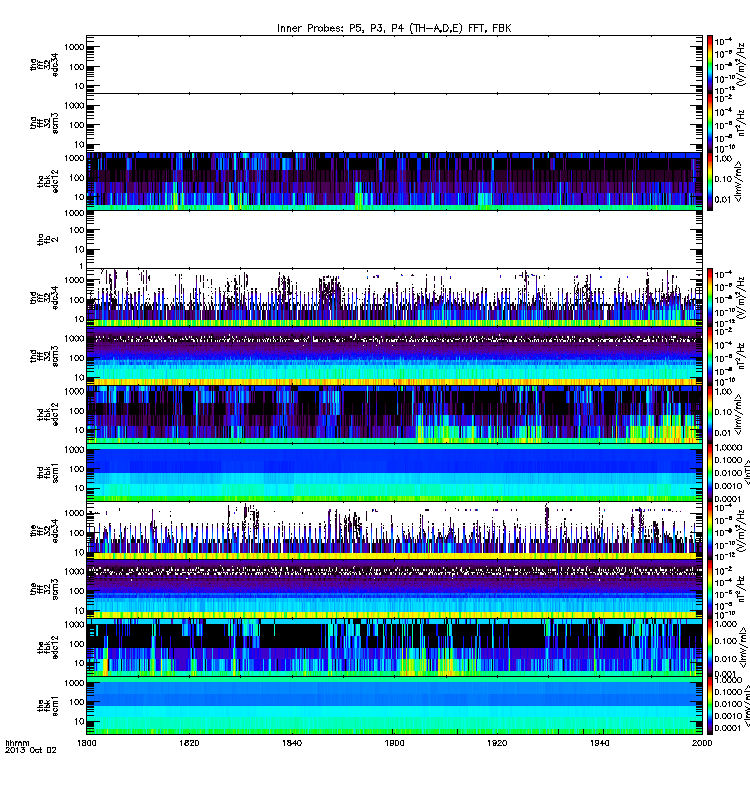Click the thd fff scm3 spectrogram plot
The image size is (750, 800).
coord(394,356)
